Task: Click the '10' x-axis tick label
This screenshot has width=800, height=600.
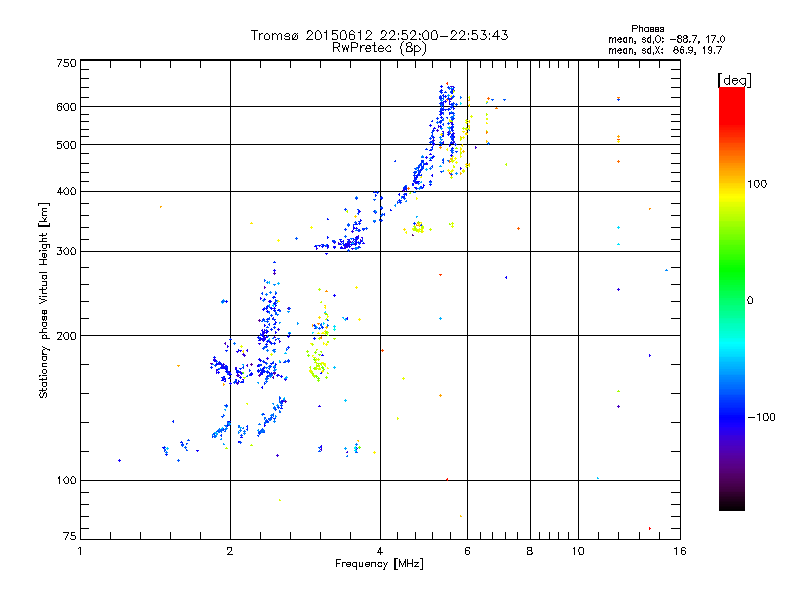Action: (578, 551)
